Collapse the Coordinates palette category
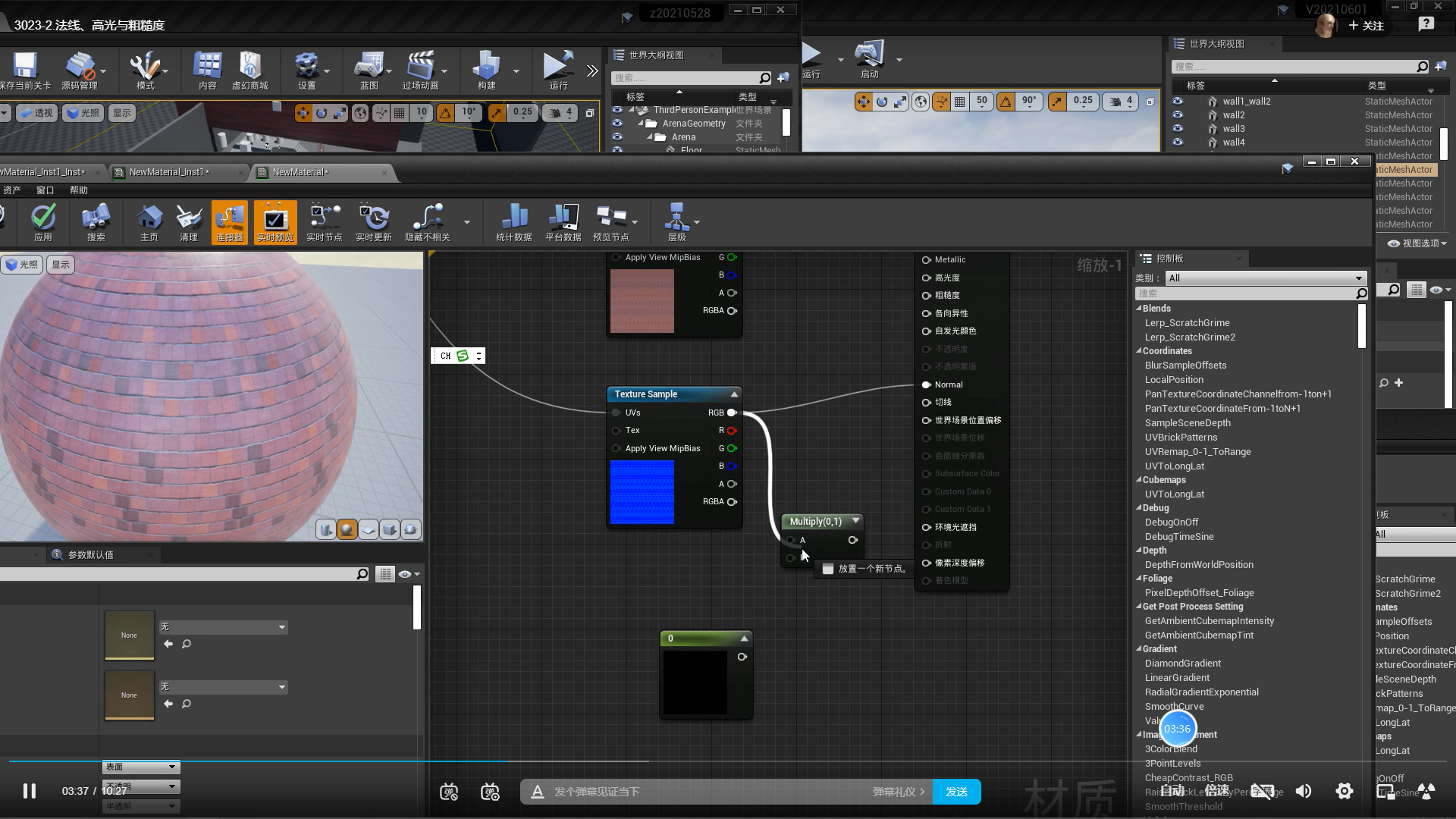1456x819 pixels. [x=1139, y=351]
